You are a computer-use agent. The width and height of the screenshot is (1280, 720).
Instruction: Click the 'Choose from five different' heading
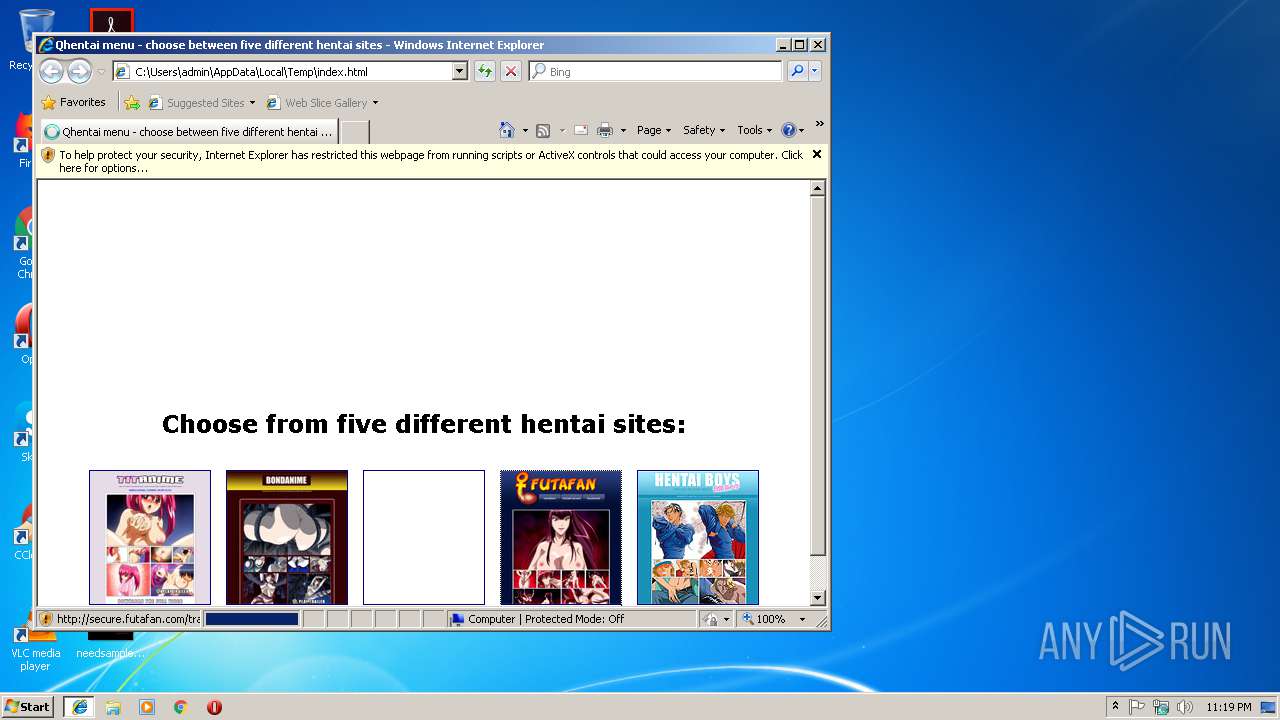[x=424, y=424]
